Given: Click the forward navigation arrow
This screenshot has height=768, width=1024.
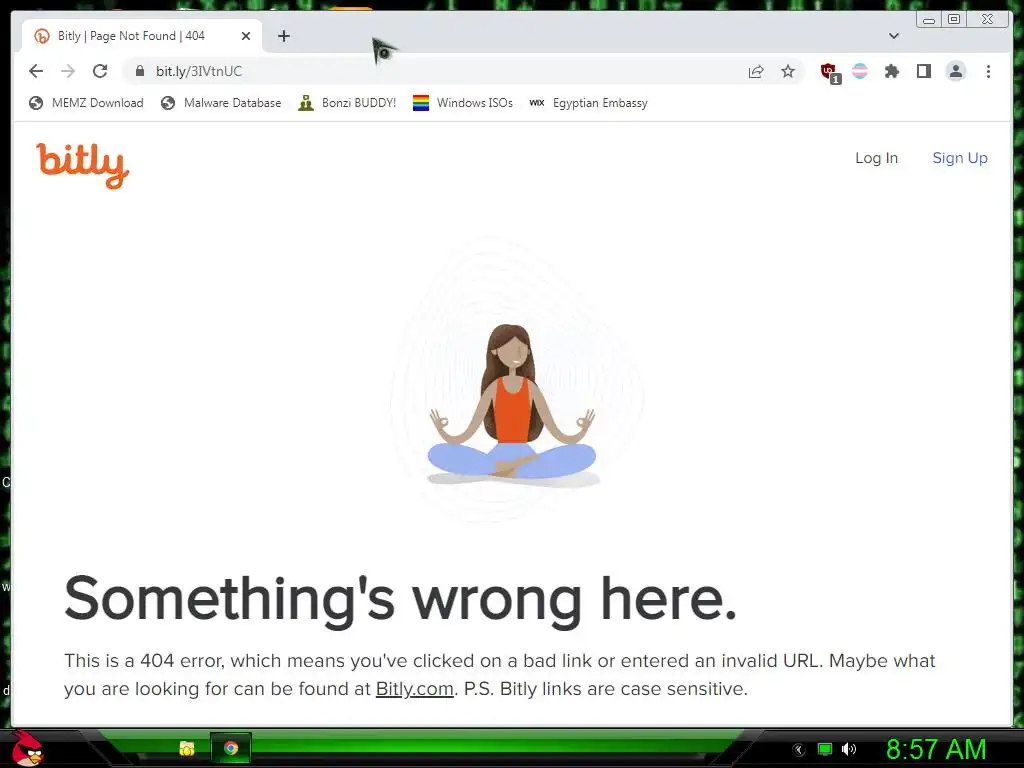Looking at the screenshot, I should point(68,71).
